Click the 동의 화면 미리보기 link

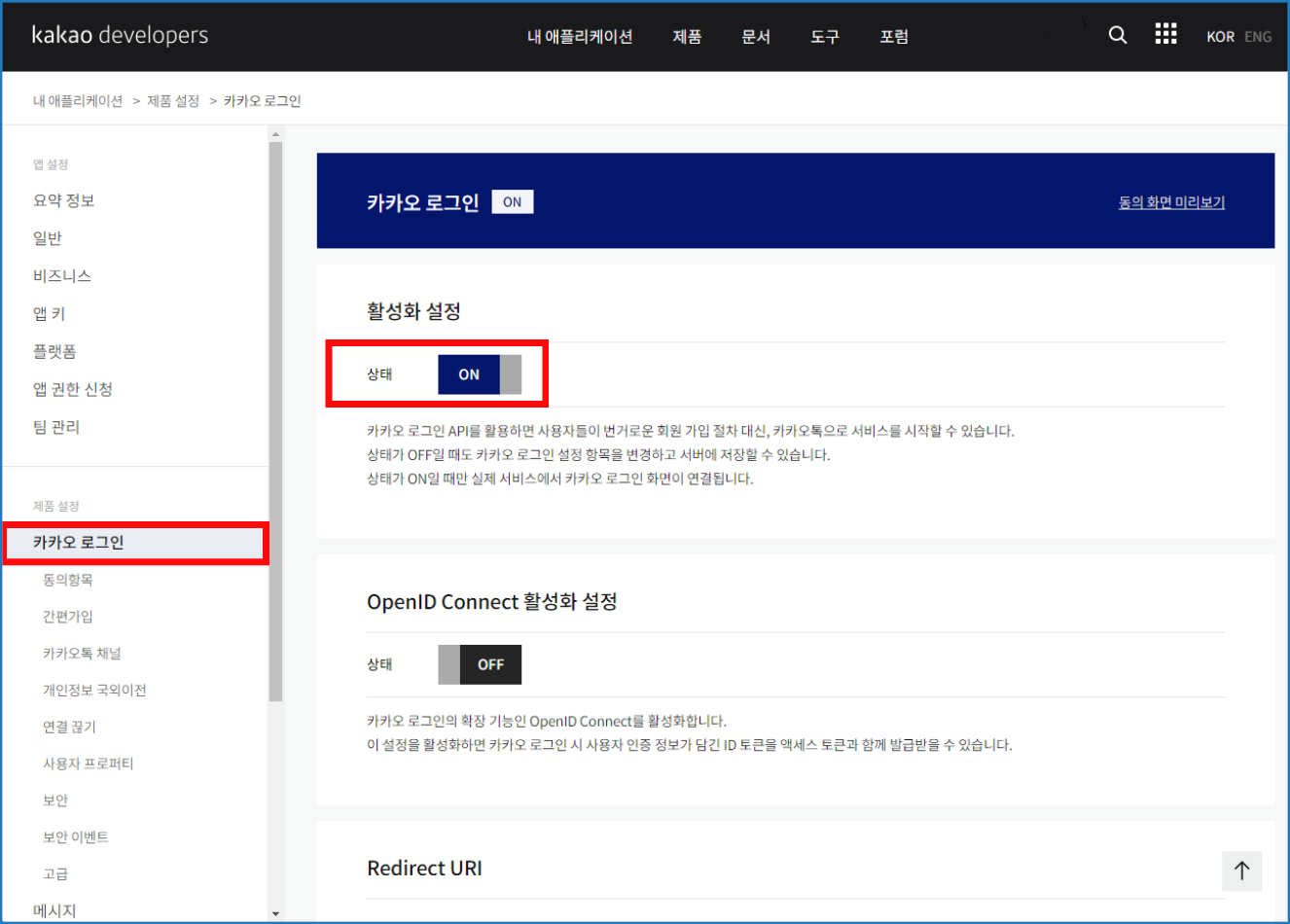pyautogui.click(x=1171, y=202)
